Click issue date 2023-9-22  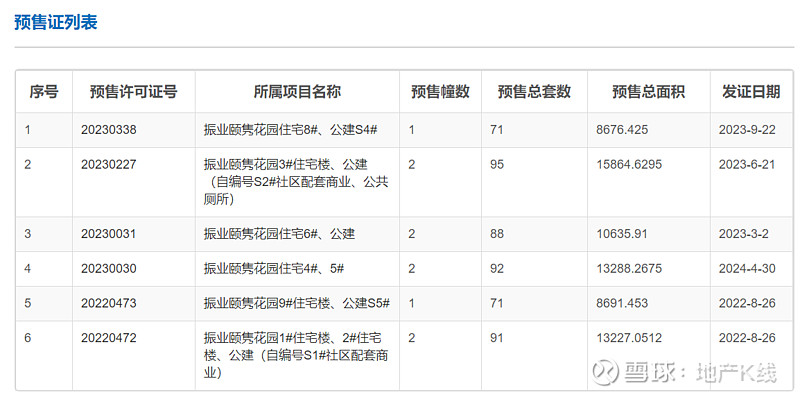(x=747, y=130)
